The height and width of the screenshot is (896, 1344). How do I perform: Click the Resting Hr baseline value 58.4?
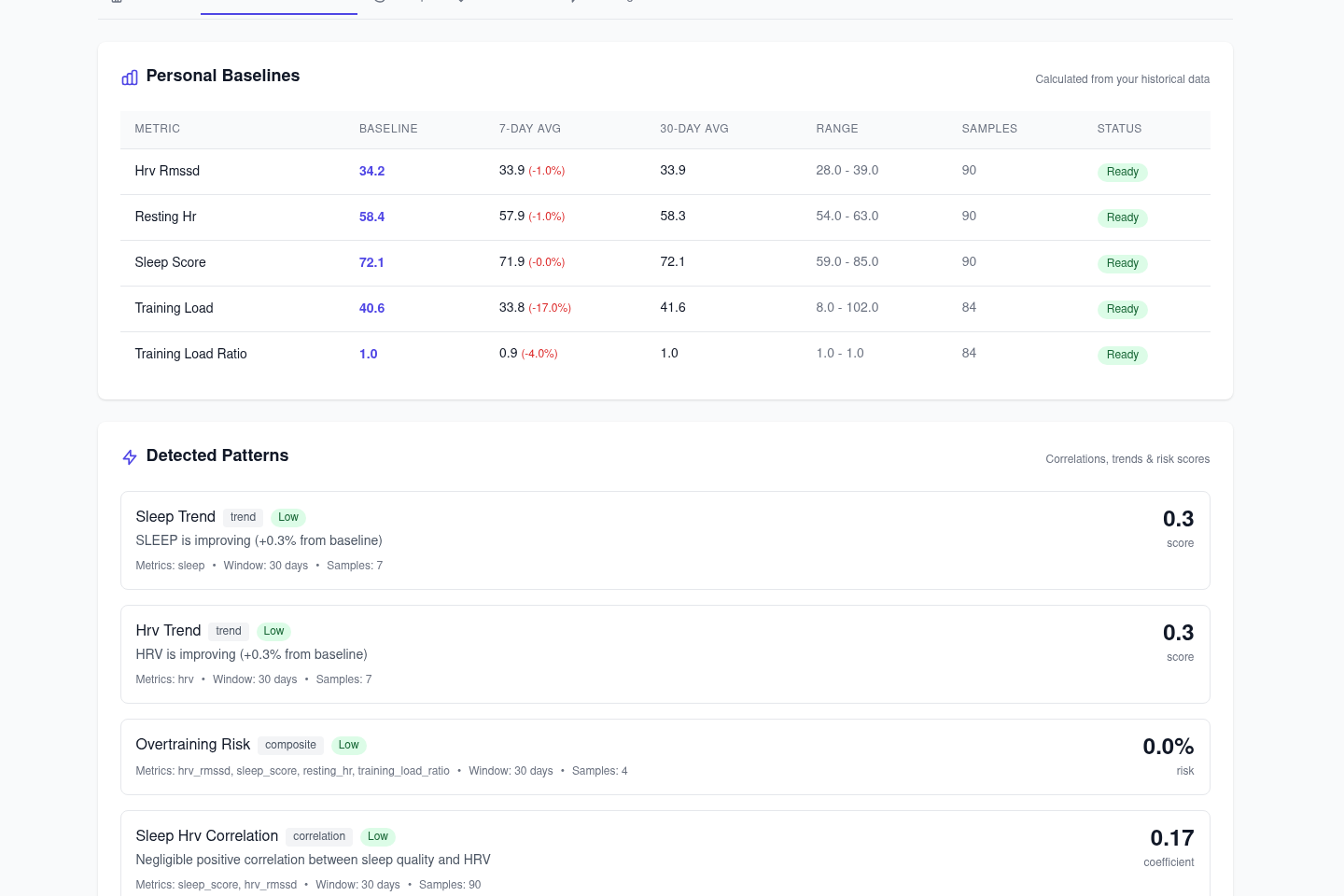click(371, 217)
